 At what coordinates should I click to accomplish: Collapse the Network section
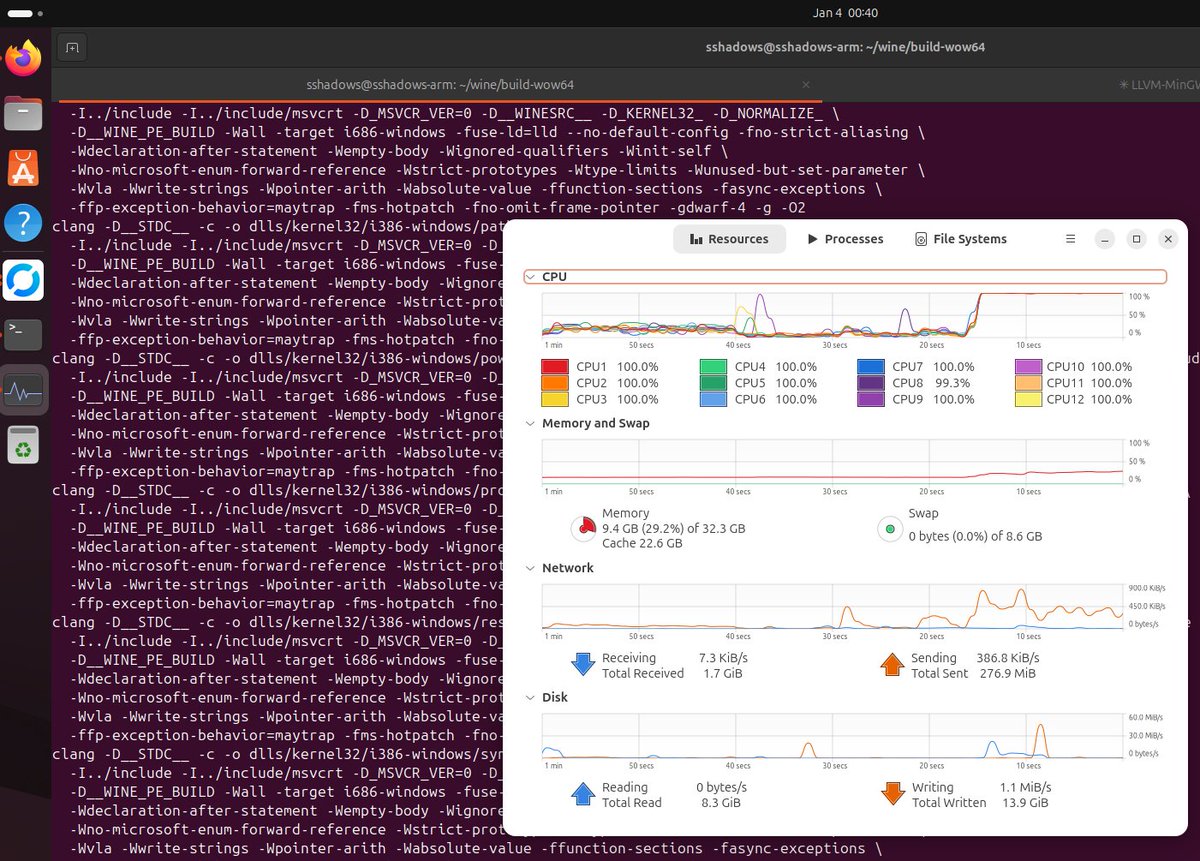point(530,568)
